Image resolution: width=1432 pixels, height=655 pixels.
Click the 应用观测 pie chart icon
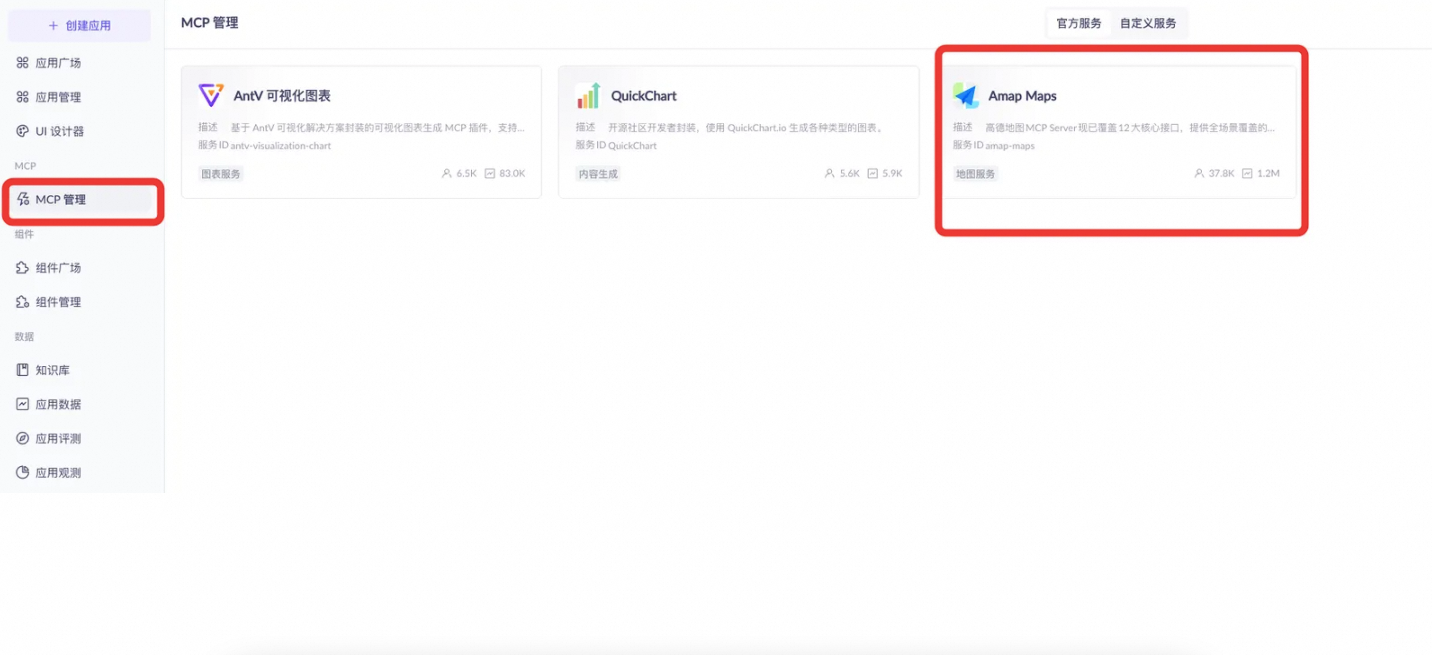[x=23, y=472]
